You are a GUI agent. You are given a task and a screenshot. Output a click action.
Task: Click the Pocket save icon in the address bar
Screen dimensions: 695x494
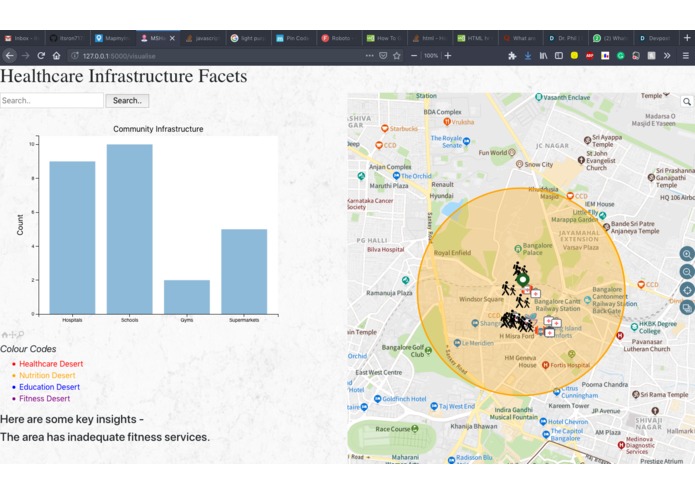383,56
